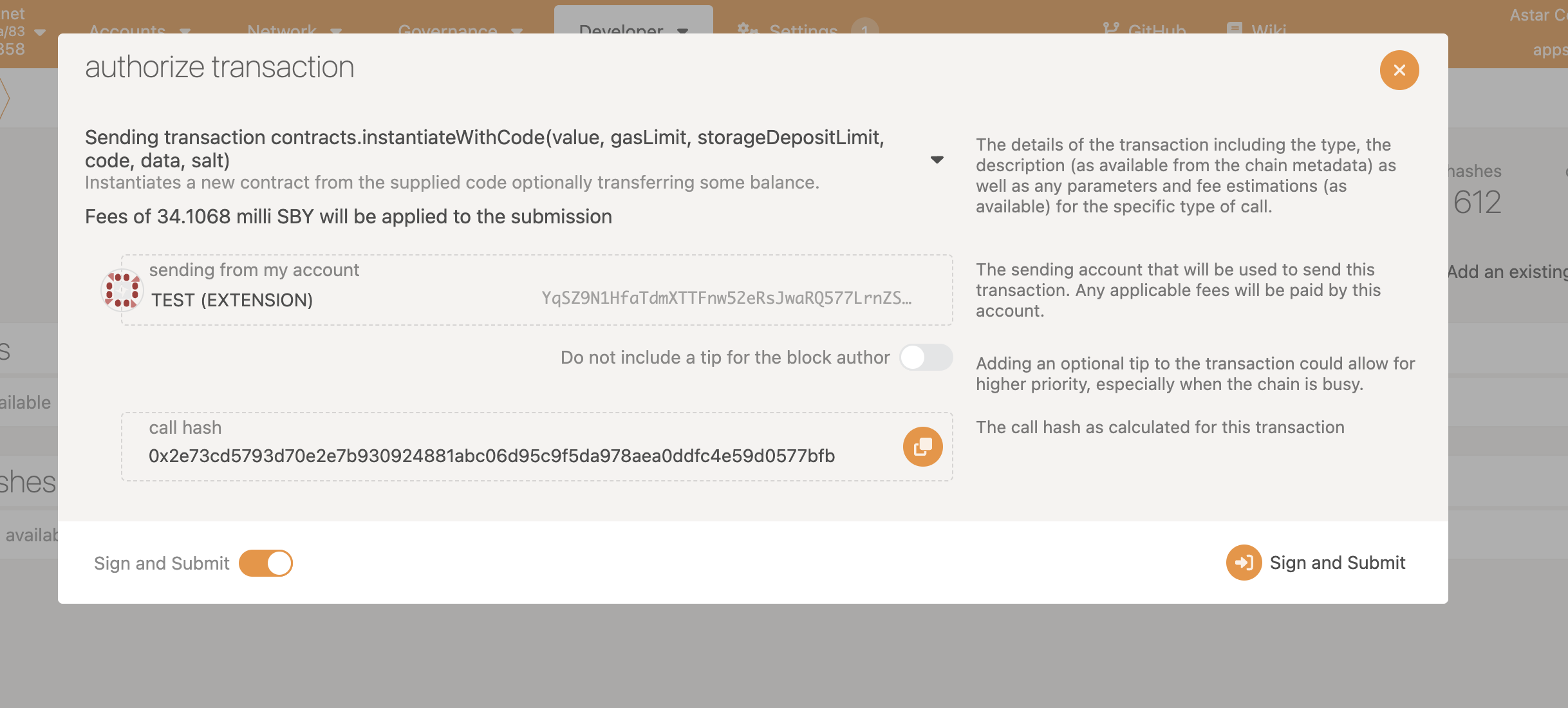This screenshot has width=1568, height=708.
Task: Open the GitHub link
Action: pyautogui.click(x=1156, y=29)
